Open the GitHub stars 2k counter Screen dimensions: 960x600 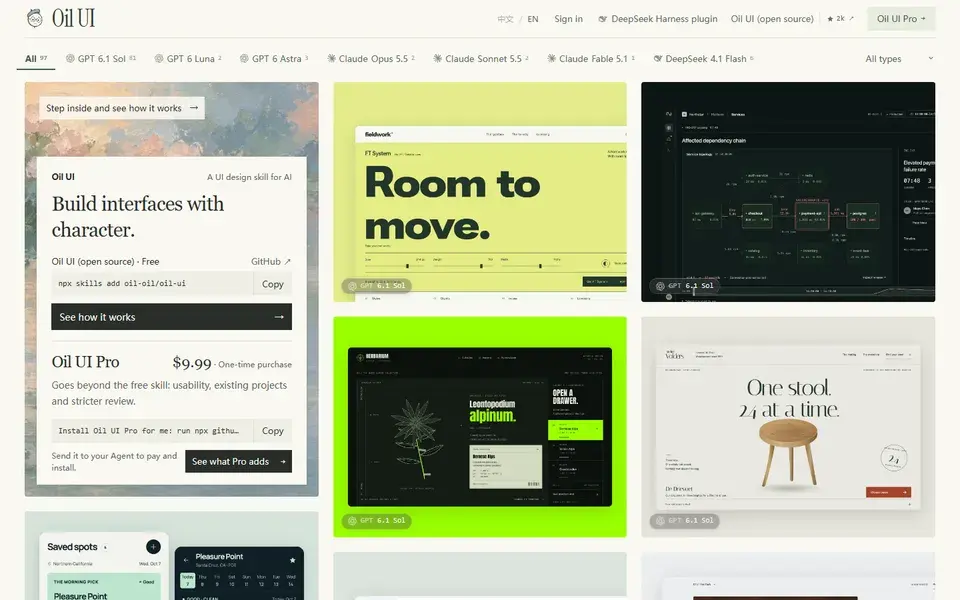pyautogui.click(x=840, y=19)
